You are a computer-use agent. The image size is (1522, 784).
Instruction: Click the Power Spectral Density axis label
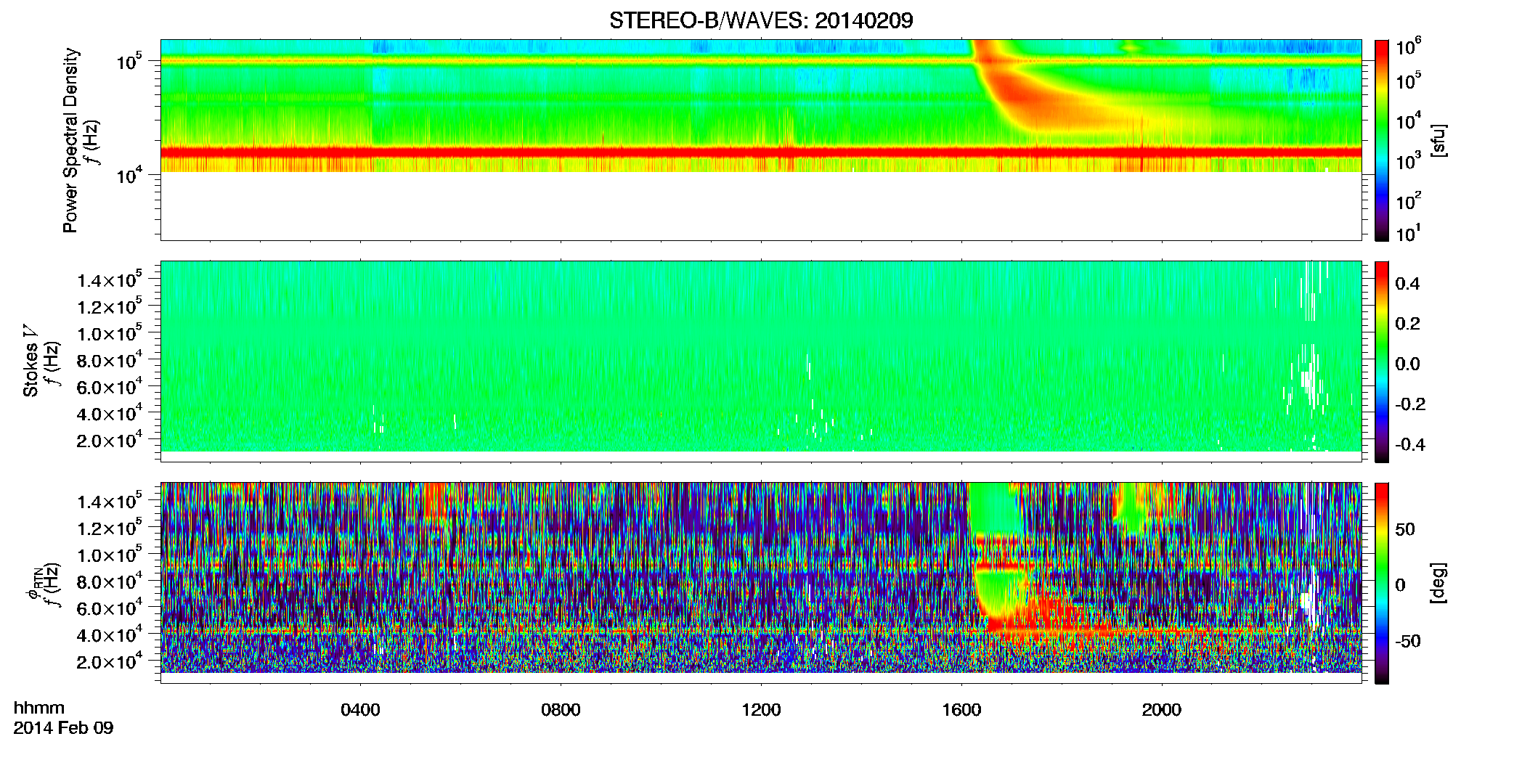click(x=70, y=140)
